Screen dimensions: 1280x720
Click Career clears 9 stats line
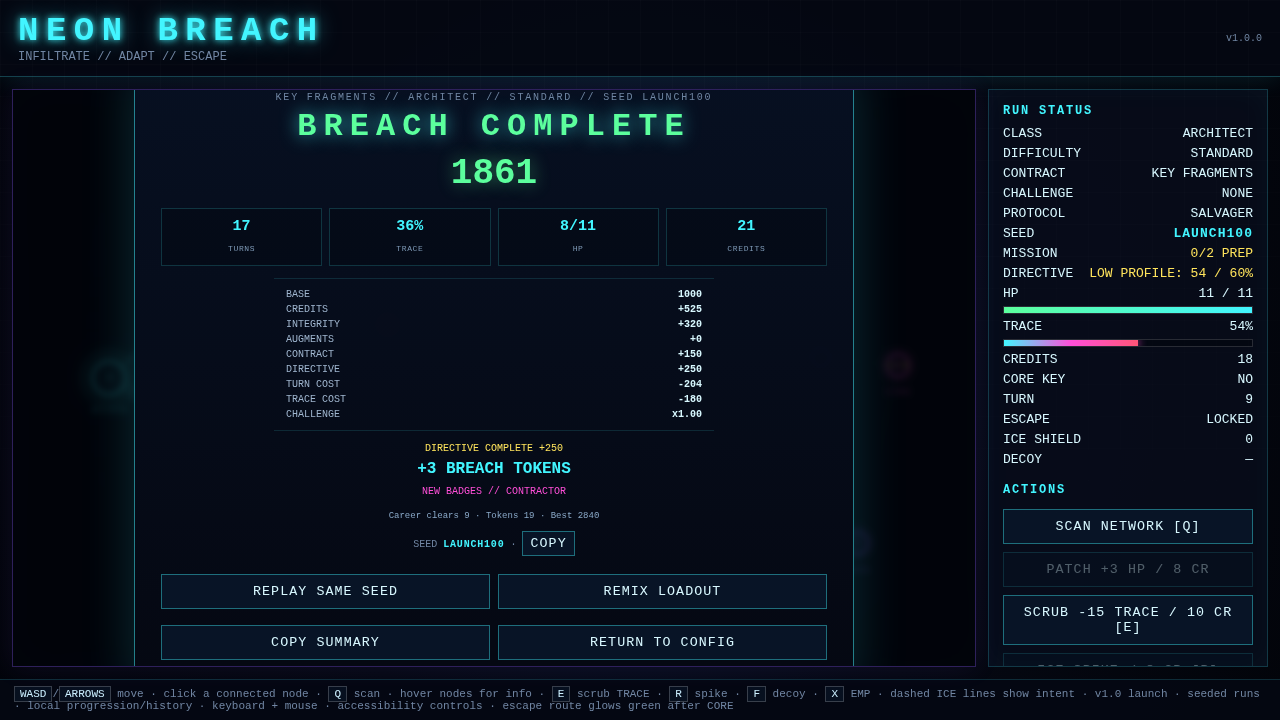pos(494,516)
